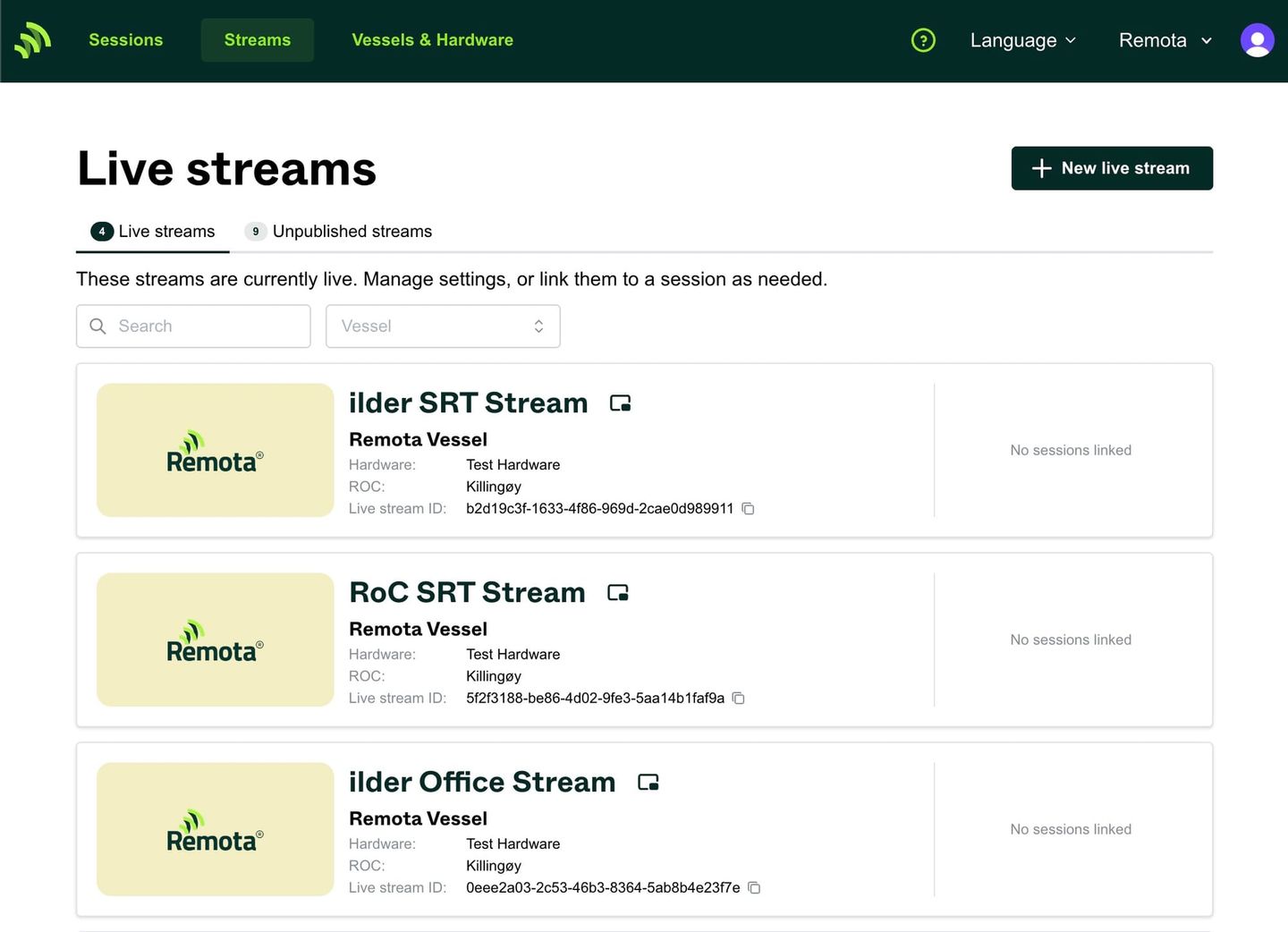
Task: Click "No sessions linked" in RoC SRT Stream card
Action: tap(1071, 640)
